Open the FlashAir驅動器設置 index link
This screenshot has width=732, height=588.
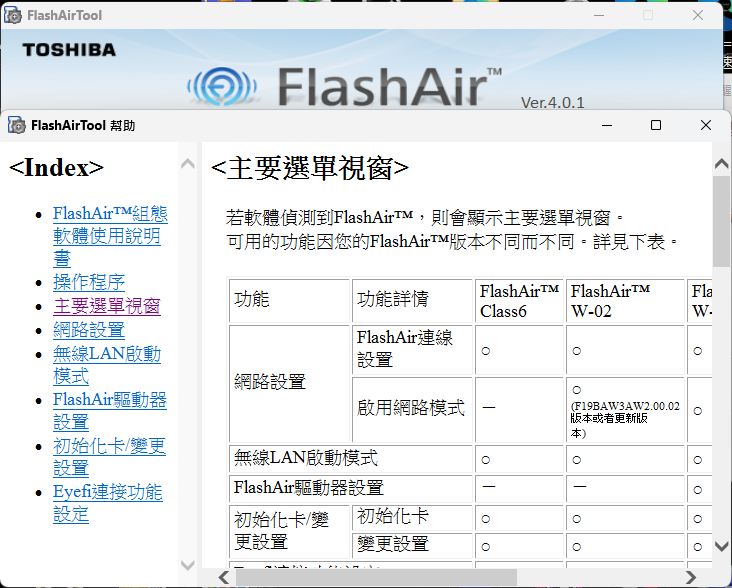pos(110,411)
